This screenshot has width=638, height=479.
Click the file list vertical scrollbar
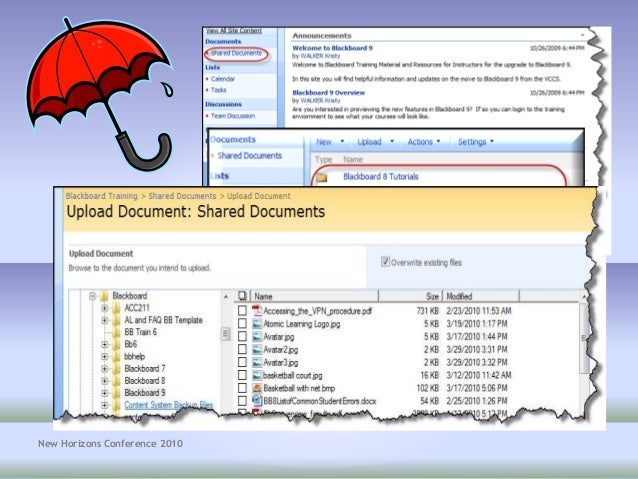[583, 338]
